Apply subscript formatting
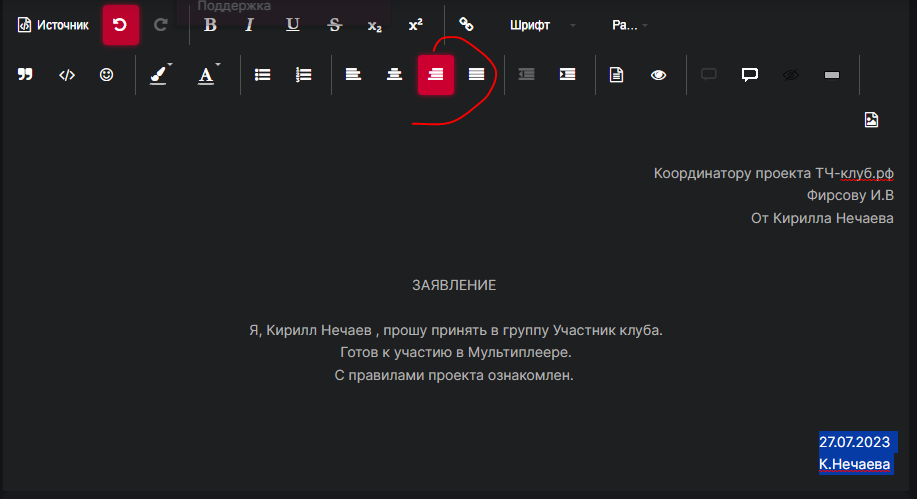 click(374, 25)
